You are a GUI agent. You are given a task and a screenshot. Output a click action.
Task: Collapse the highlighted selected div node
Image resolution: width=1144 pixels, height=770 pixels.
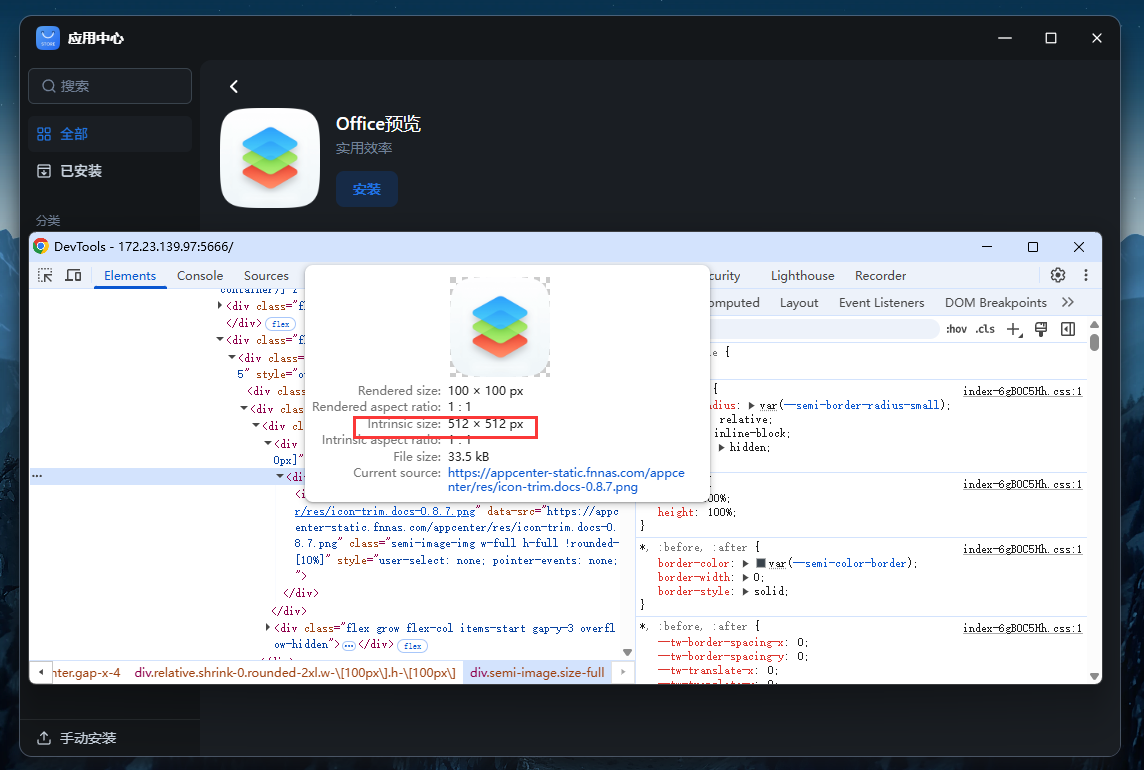click(x=280, y=476)
